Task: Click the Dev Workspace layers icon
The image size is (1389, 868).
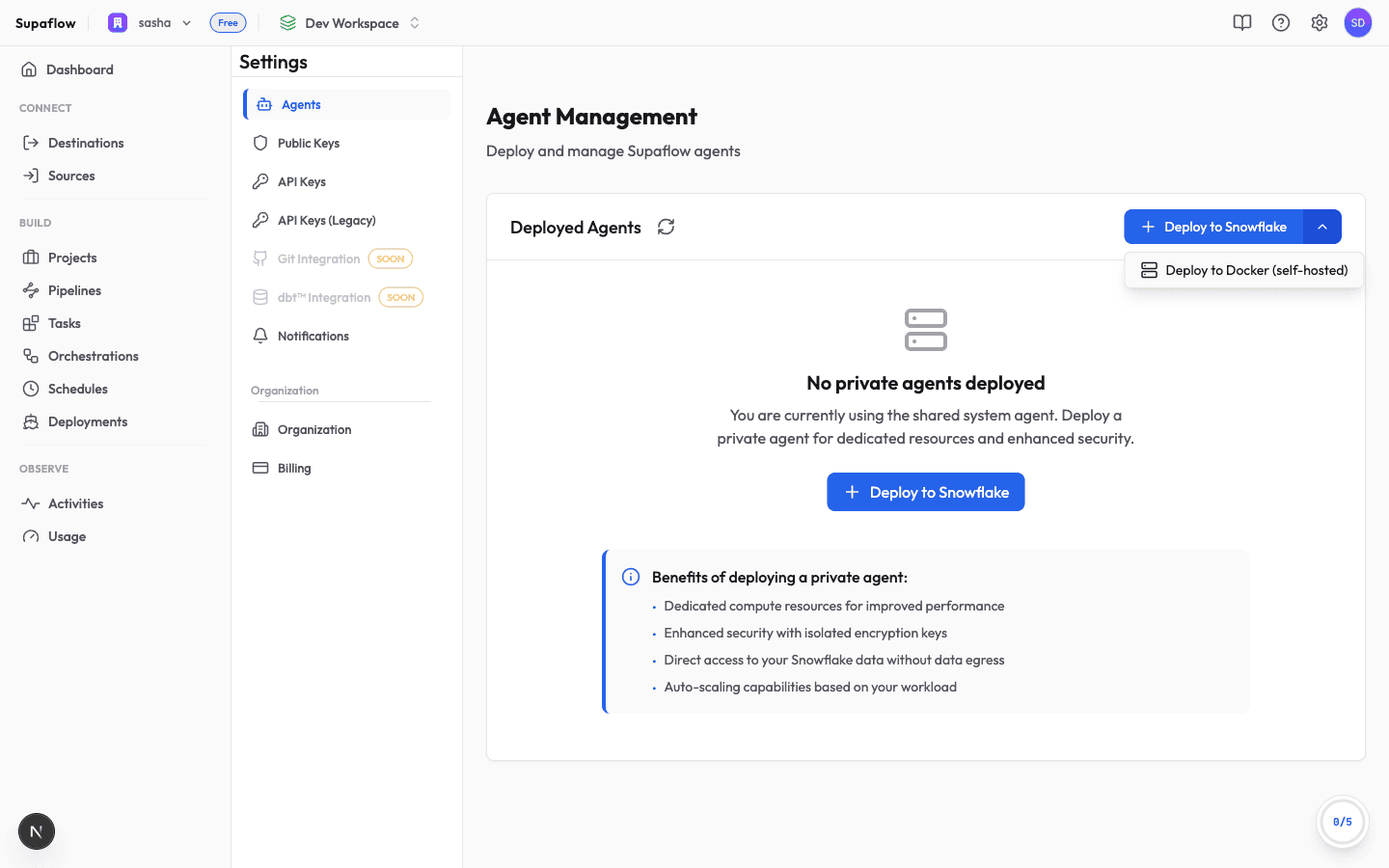Action: pyautogui.click(x=287, y=22)
